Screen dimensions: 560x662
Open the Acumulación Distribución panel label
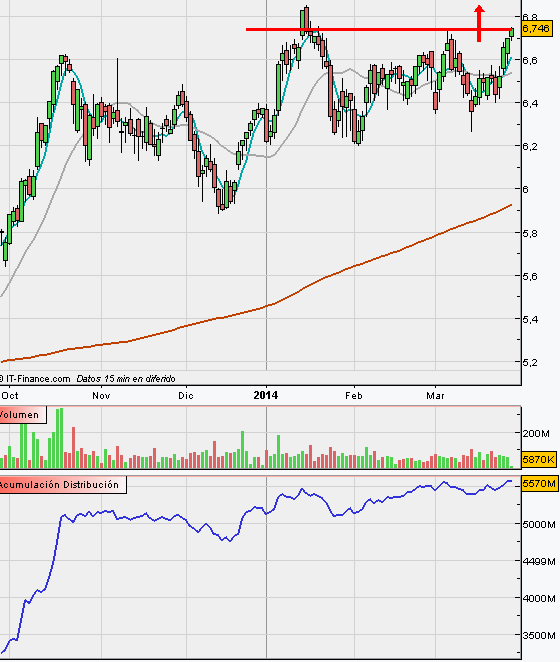[62, 485]
